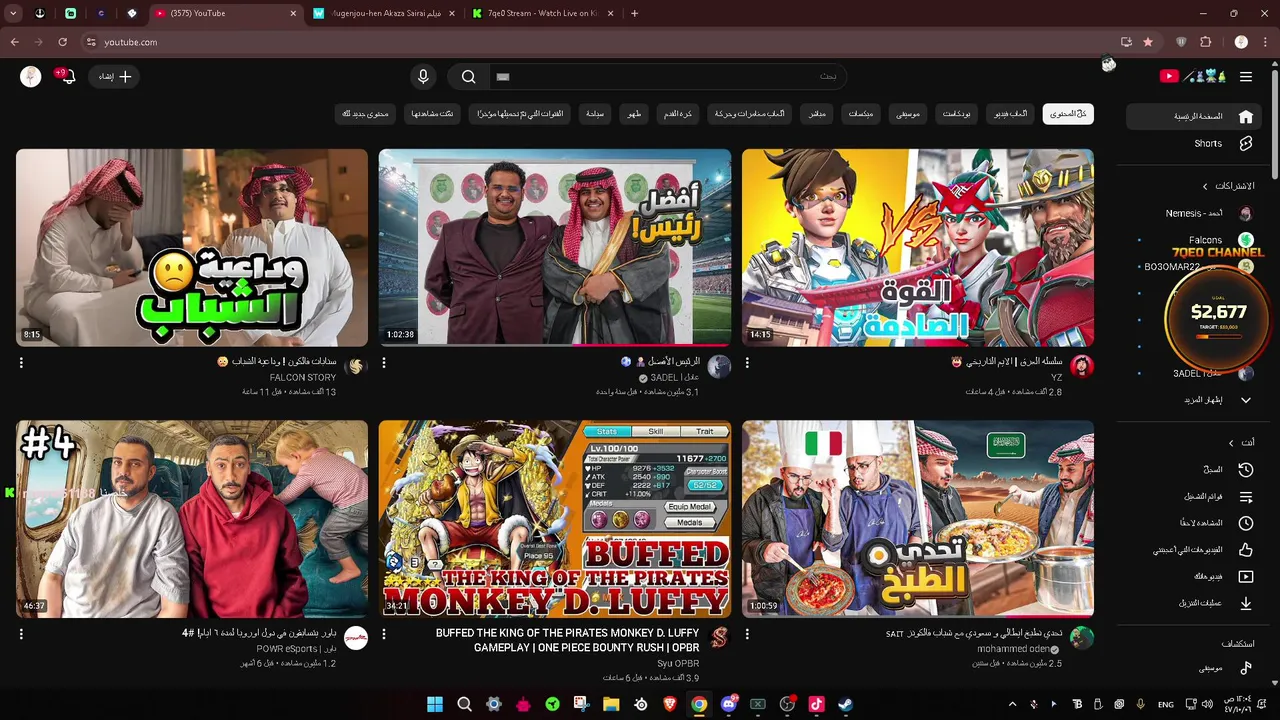The width and height of the screenshot is (1280, 720).
Task: Click in the YouTube search box
Action: [667, 76]
